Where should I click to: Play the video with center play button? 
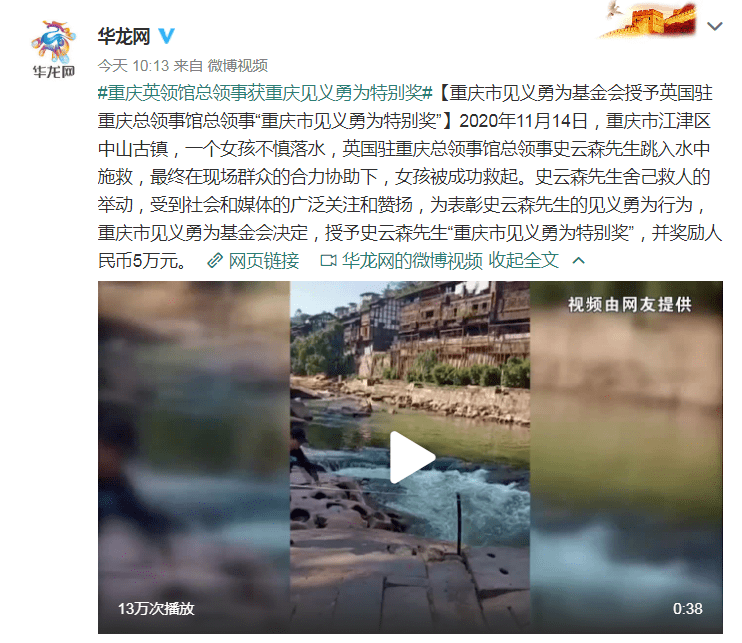point(412,457)
